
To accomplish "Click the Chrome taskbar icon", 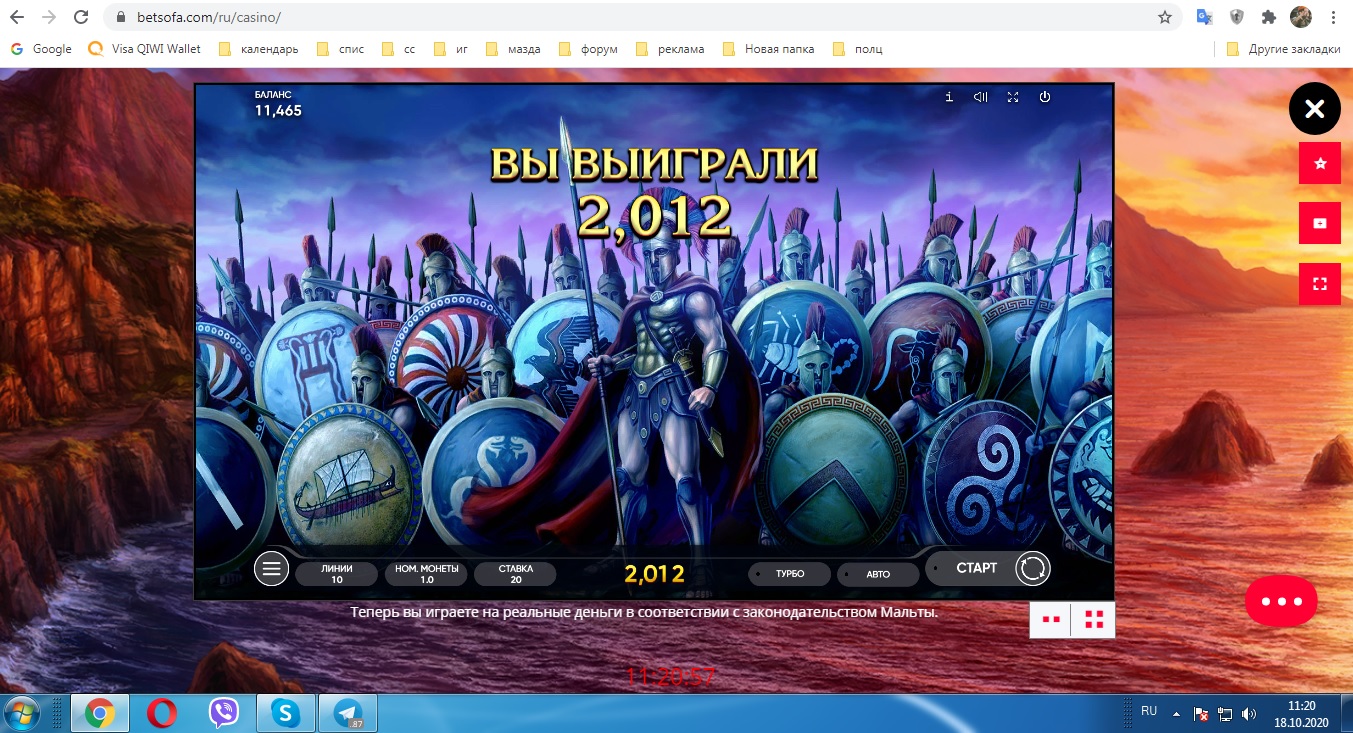I will [x=99, y=713].
